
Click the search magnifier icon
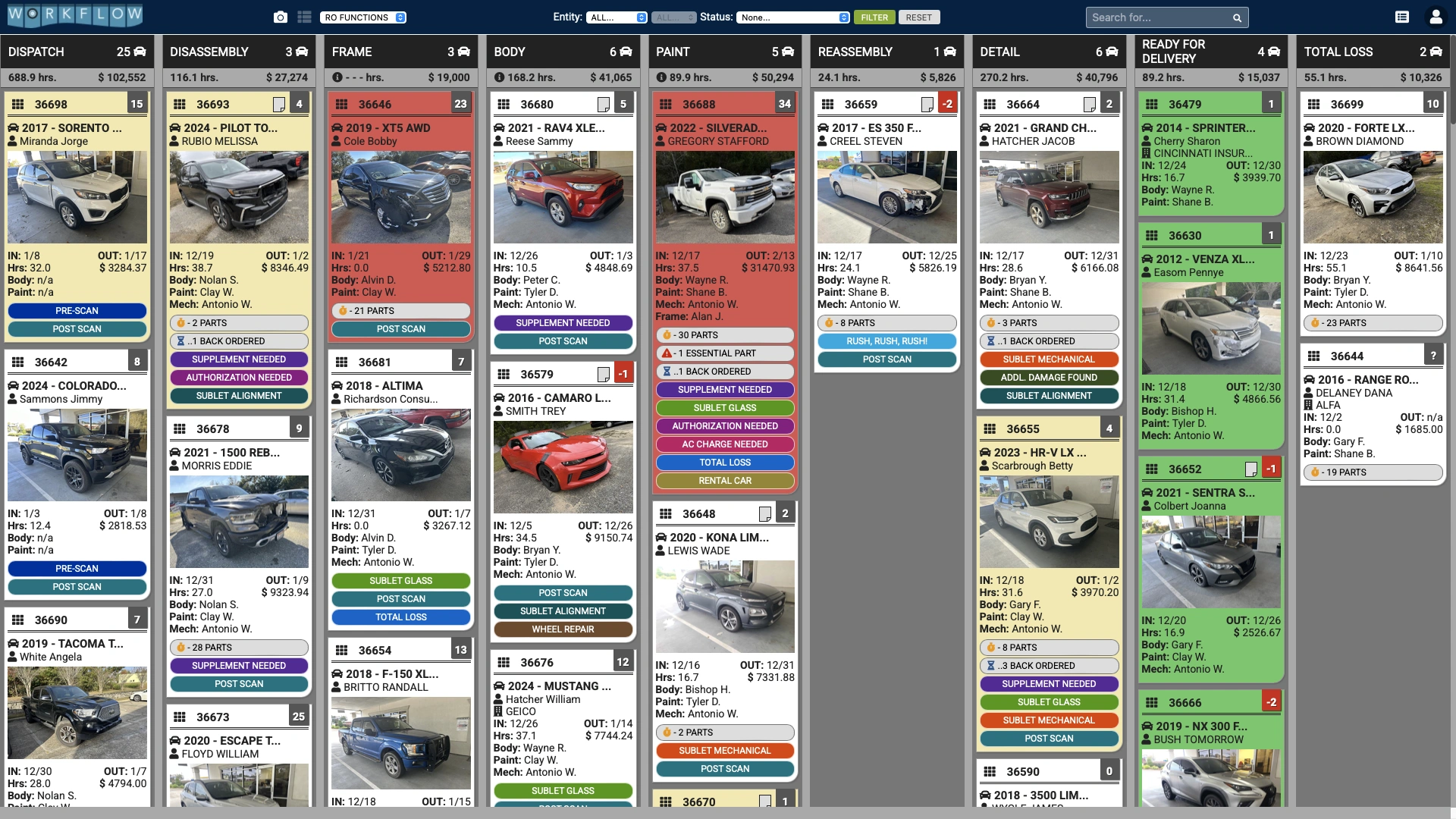(x=1237, y=17)
